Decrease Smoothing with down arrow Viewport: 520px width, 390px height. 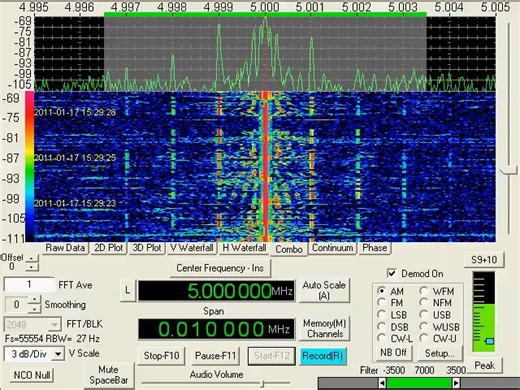[34, 309]
